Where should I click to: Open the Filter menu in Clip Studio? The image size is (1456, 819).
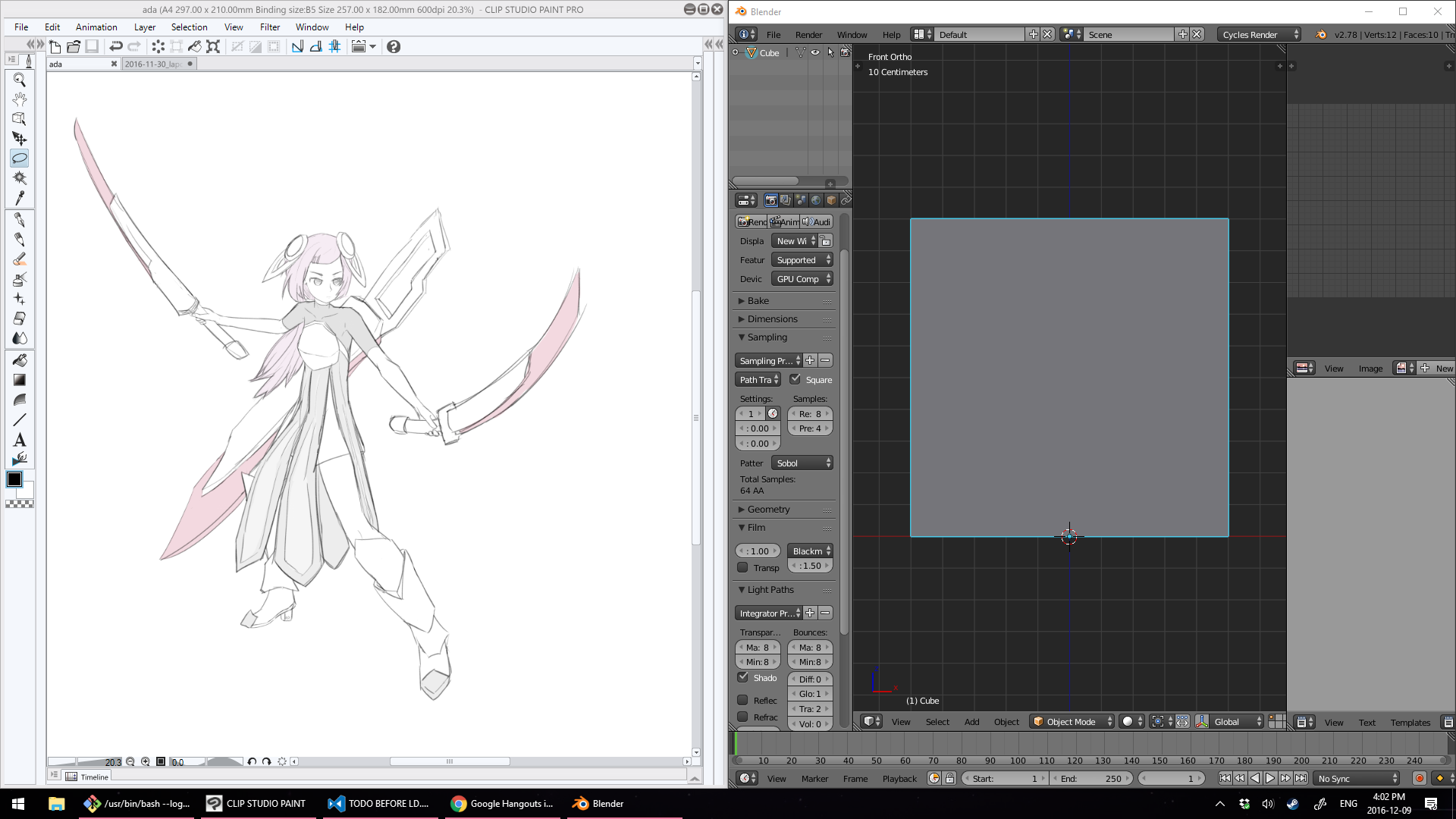click(270, 27)
